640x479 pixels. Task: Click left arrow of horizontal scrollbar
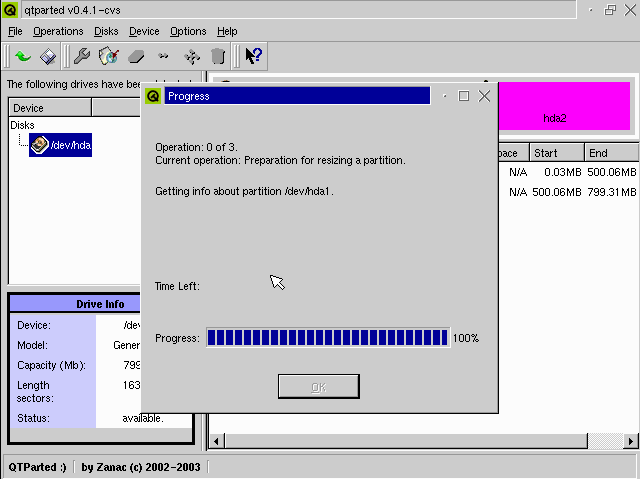click(x=216, y=441)
